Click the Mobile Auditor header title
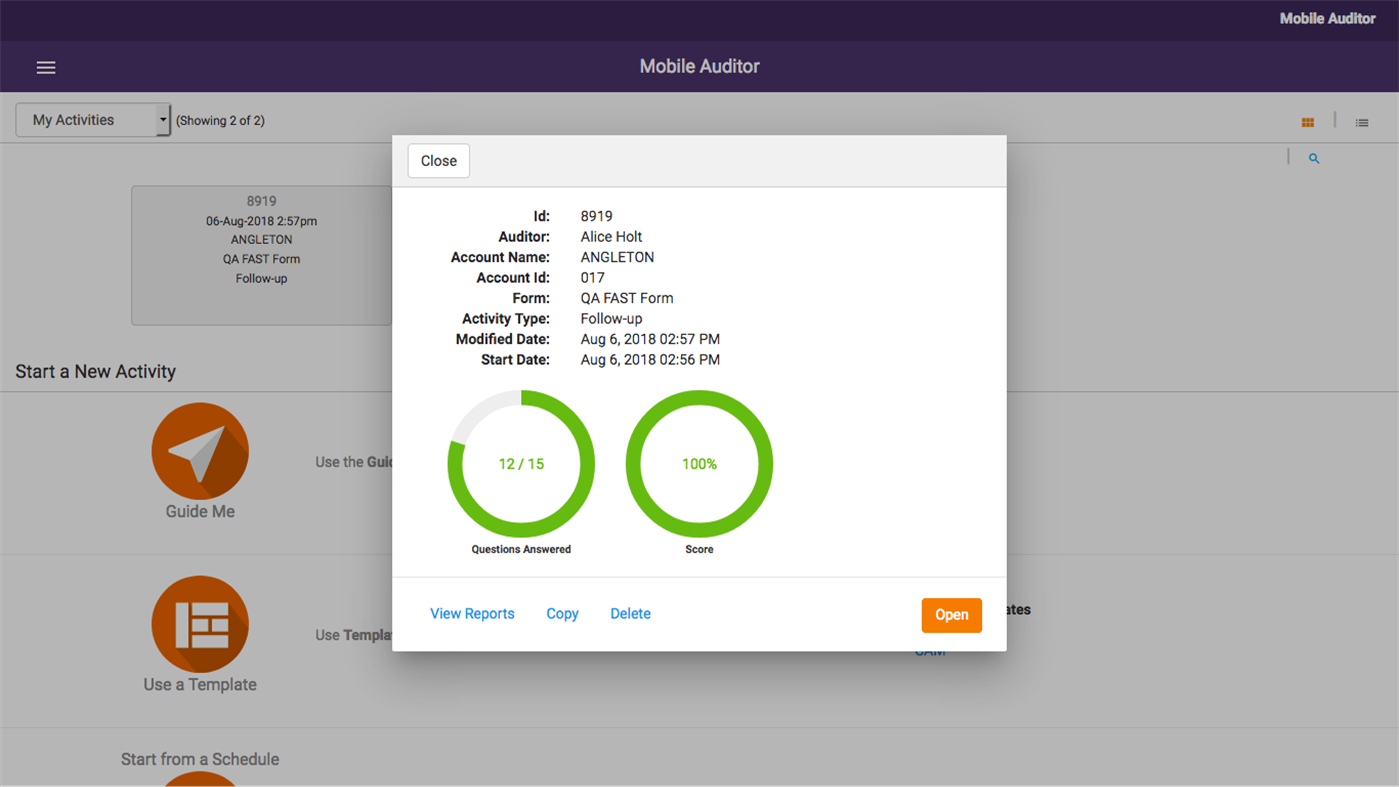Viewport: 1399px width, 787px height. tap(699, 66)
